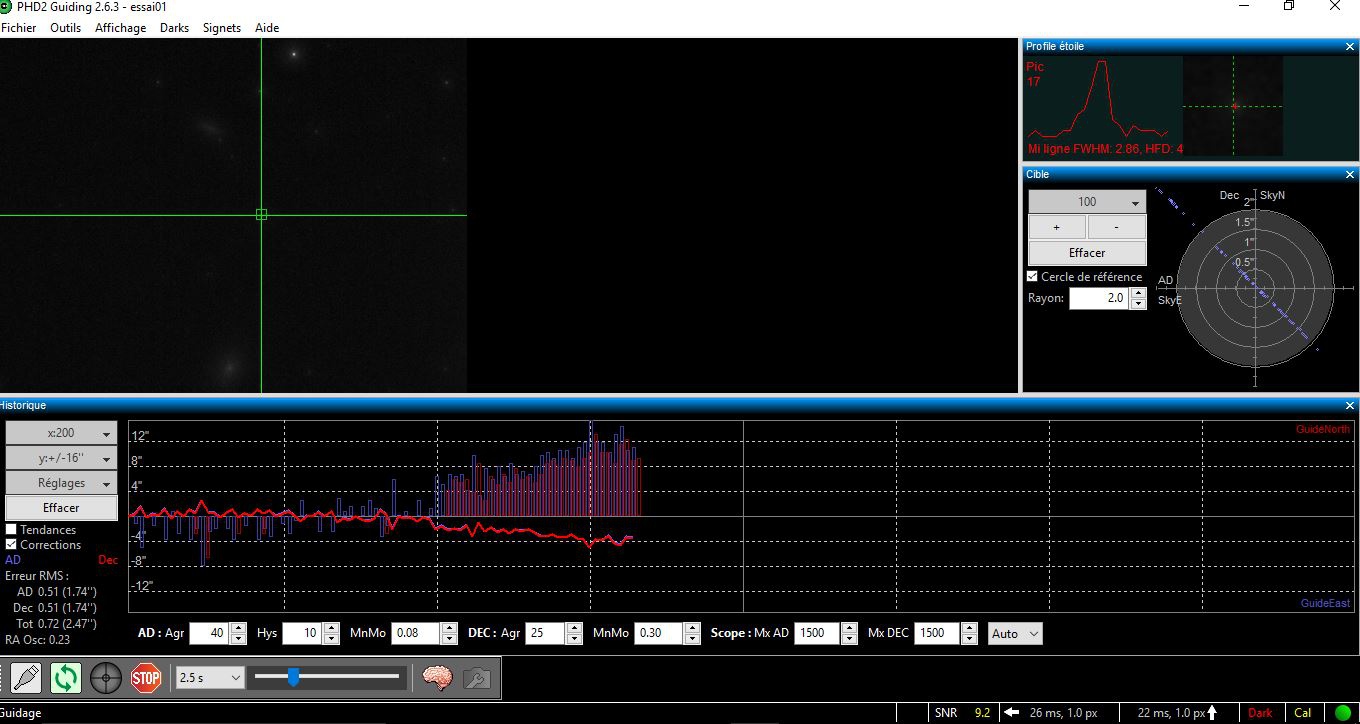1360x724 pixels.
Task: Click the guide star selection box
Action: pyautogui.click(x=262, y=214)
